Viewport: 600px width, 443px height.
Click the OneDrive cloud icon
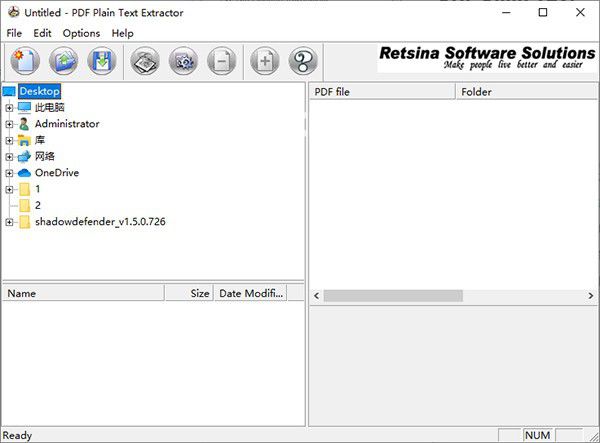pos(24,173)
